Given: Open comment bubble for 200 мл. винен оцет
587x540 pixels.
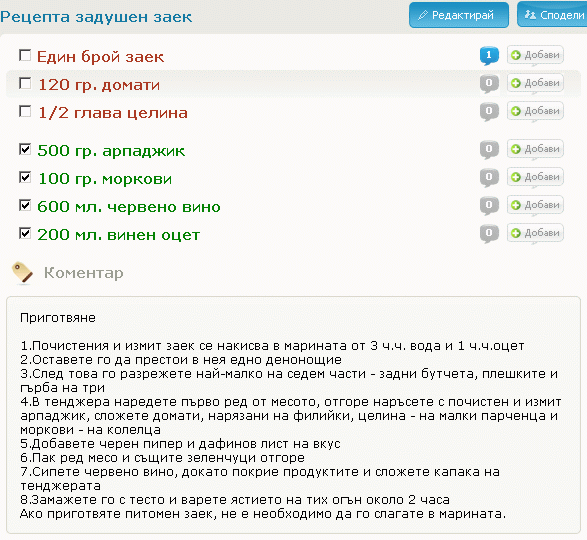Looking at the screenshot, I should point(489,234).
